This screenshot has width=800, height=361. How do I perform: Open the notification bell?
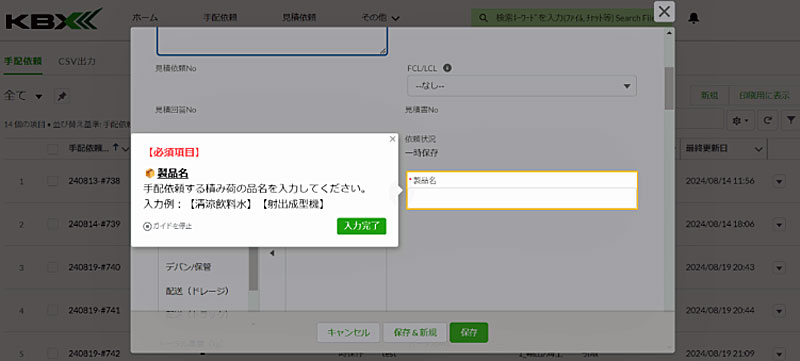tap(693, 18)
